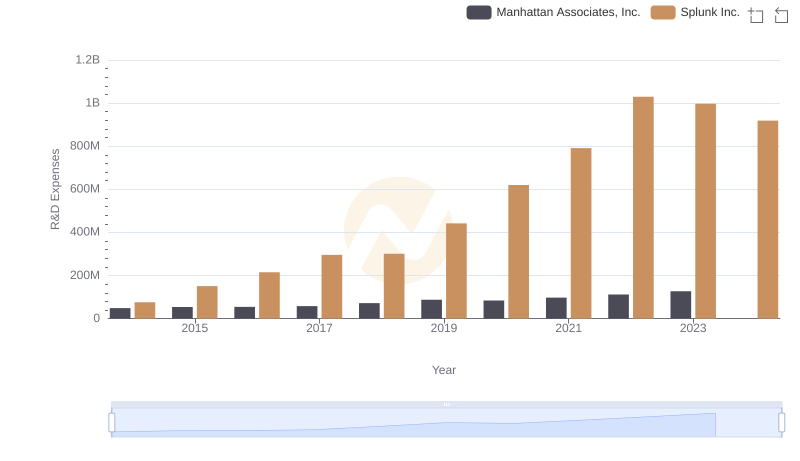Click the zoom area selection icon
This screenshot has height=461, width=800.
756,15
